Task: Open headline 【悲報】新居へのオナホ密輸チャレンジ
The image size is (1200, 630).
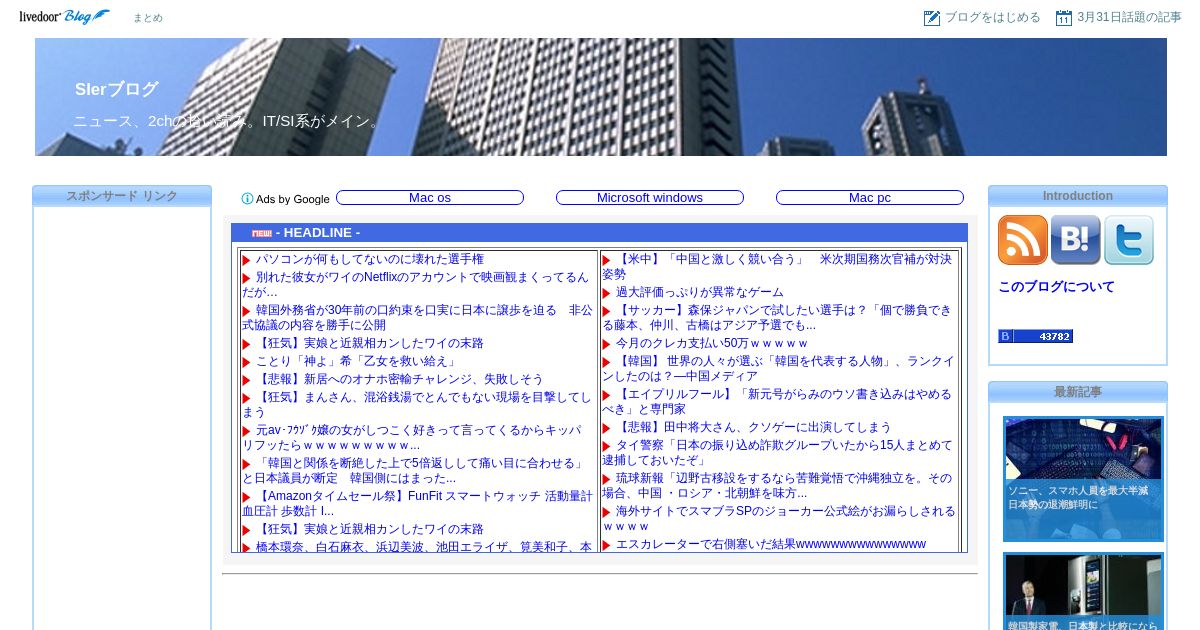Action: tap(400, 379)
